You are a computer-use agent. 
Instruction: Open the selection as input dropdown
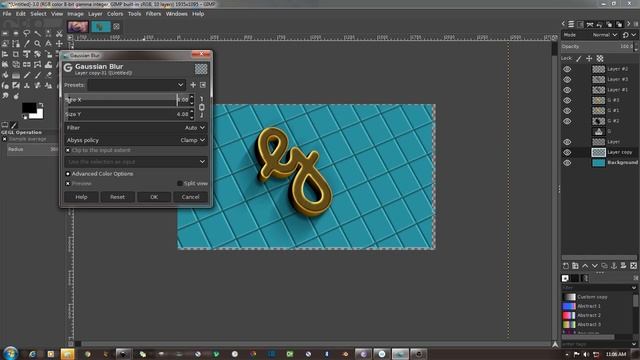[136, 162]
